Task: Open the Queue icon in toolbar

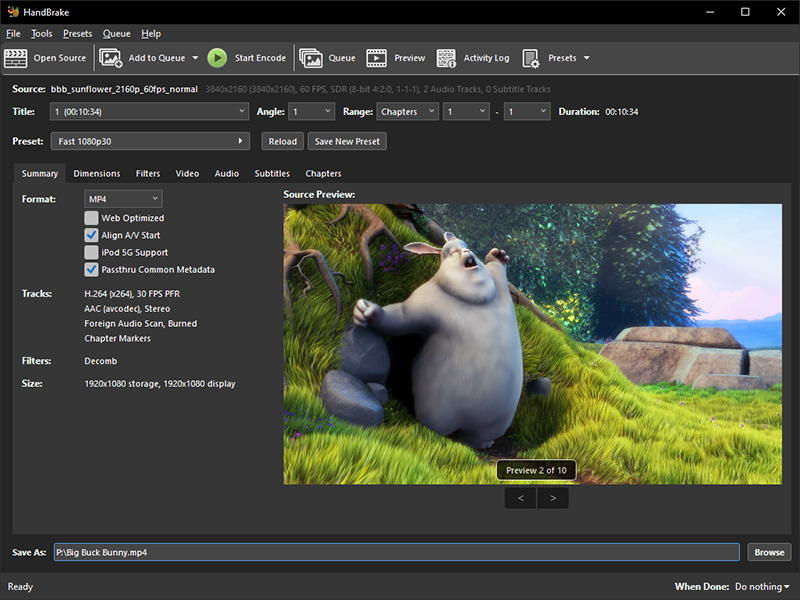Action: pyautogui.click(x=311, y=58)
